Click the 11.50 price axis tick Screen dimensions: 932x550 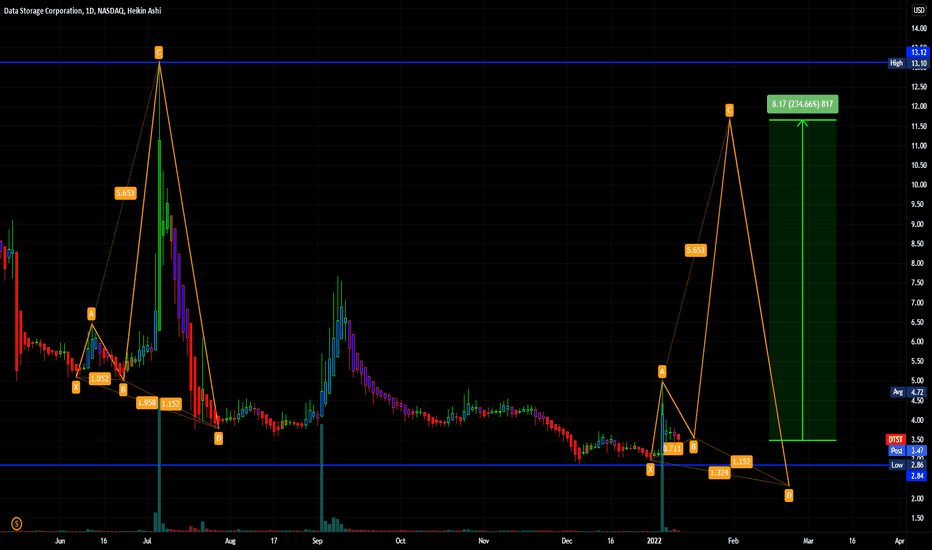tap(919, 126)
